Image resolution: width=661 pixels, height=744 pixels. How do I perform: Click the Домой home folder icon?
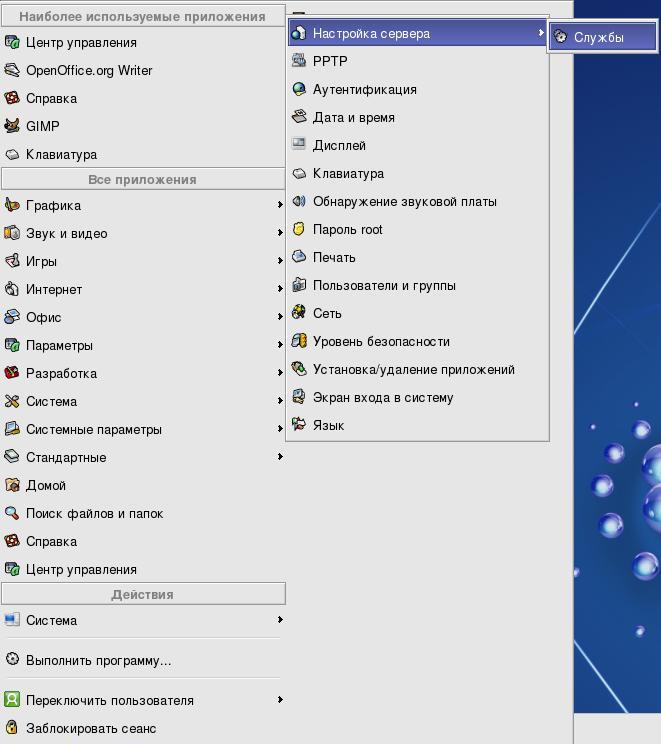tap(12, 485)
